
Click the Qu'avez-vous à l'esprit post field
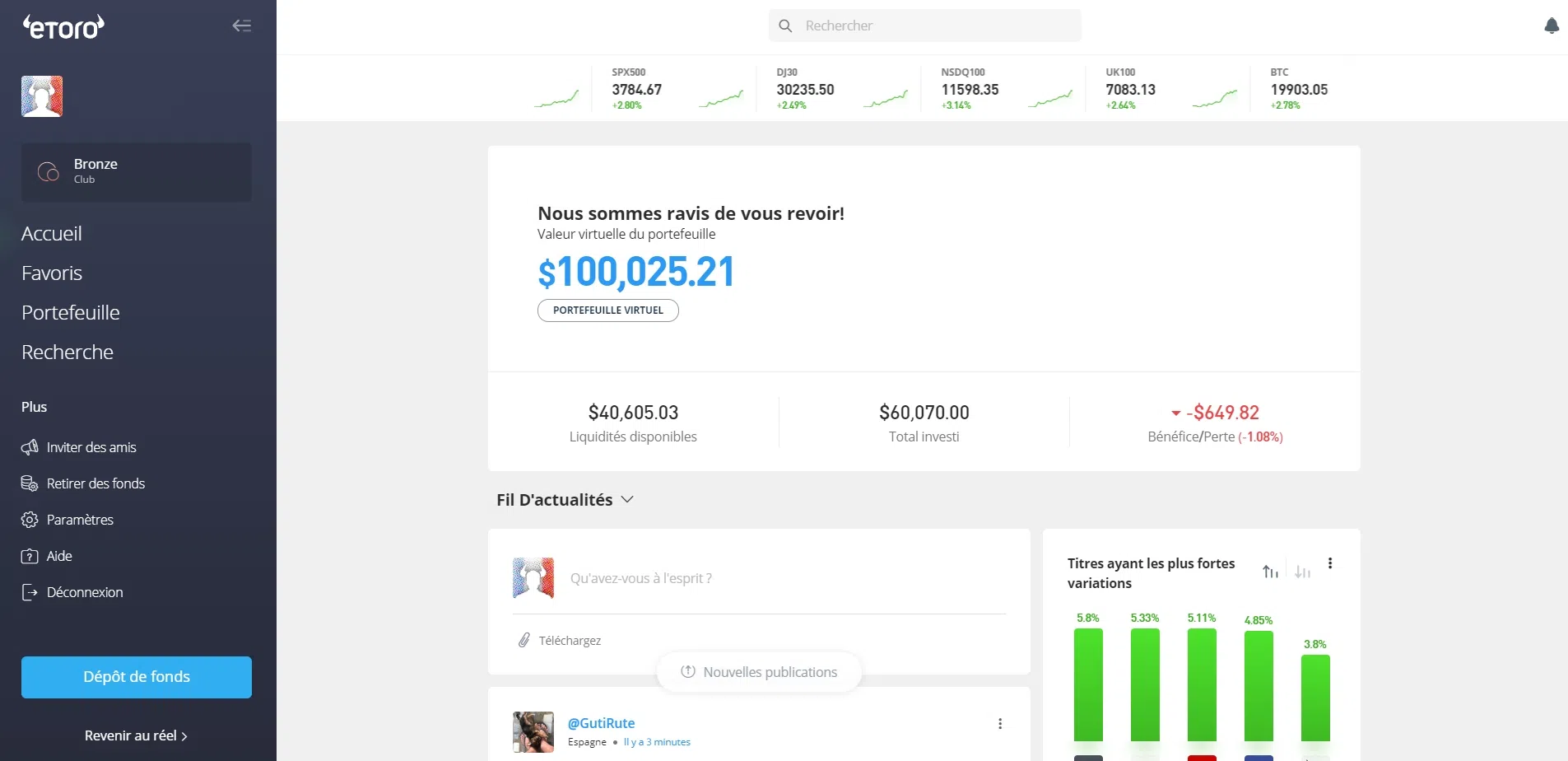(x=641, y=578)
